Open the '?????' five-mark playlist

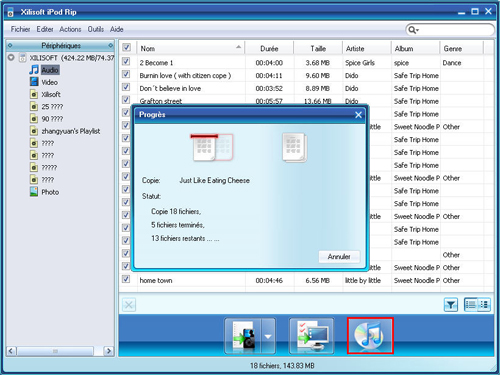click(49, 167)
